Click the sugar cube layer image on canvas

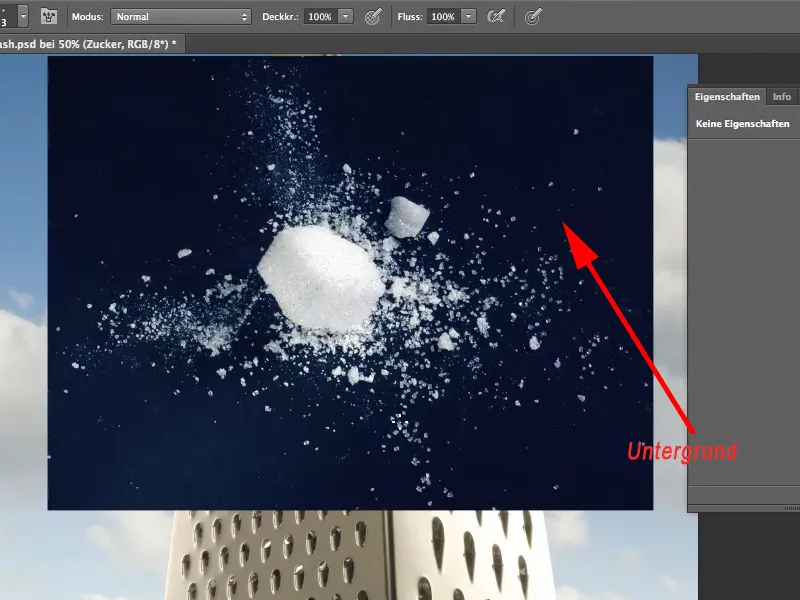(350, 283)
